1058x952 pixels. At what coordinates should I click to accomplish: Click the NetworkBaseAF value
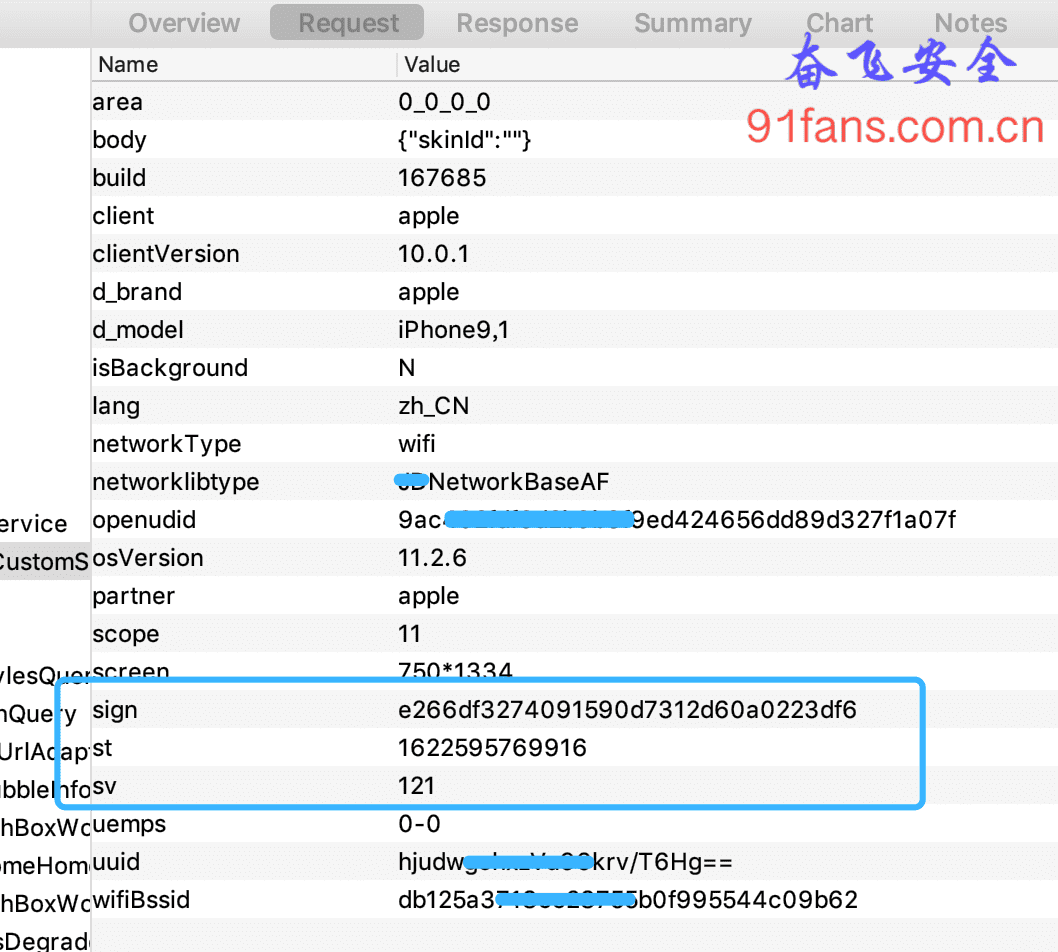pos(503,482)
